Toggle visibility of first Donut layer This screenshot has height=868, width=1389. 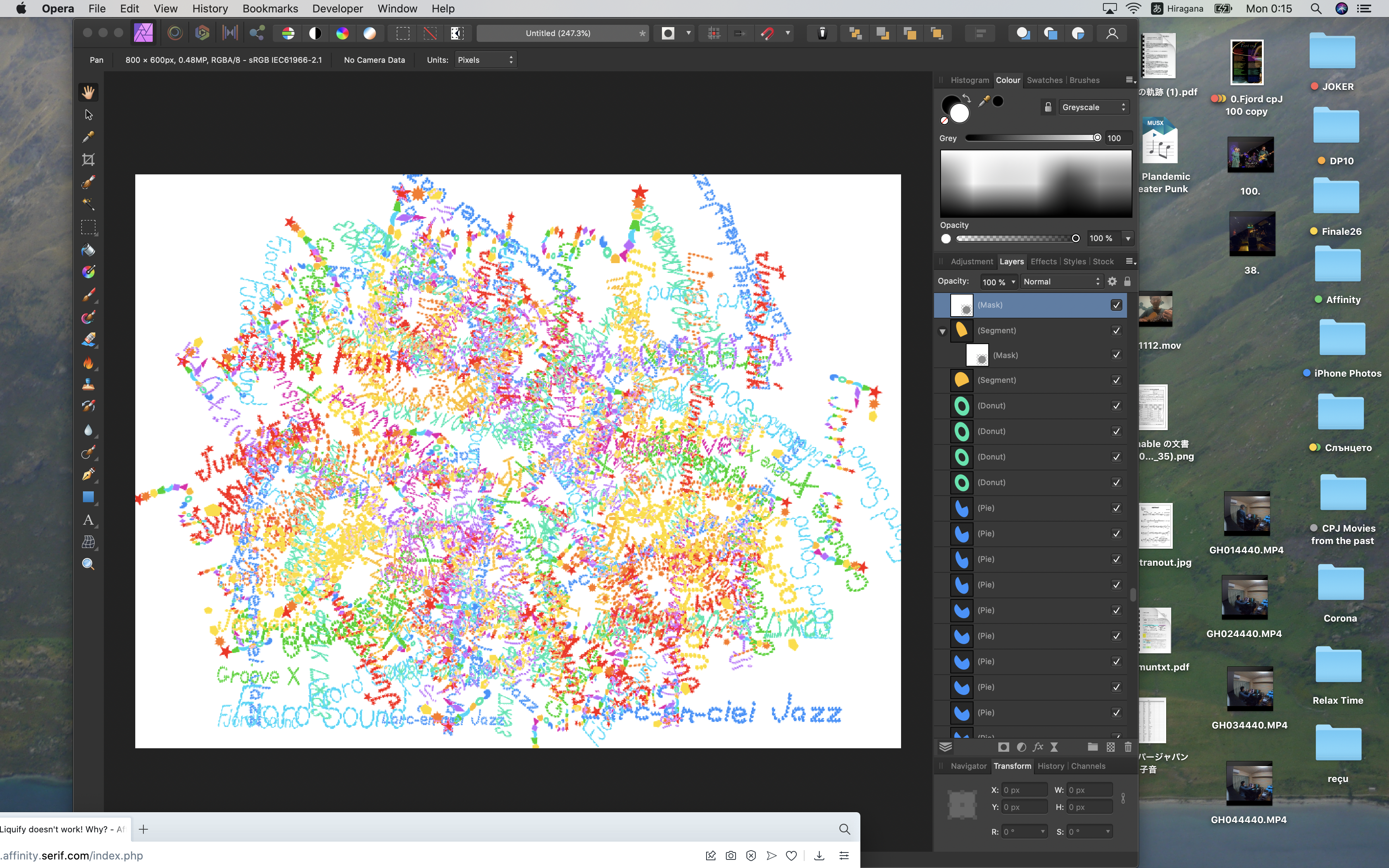pos(1117,406)
